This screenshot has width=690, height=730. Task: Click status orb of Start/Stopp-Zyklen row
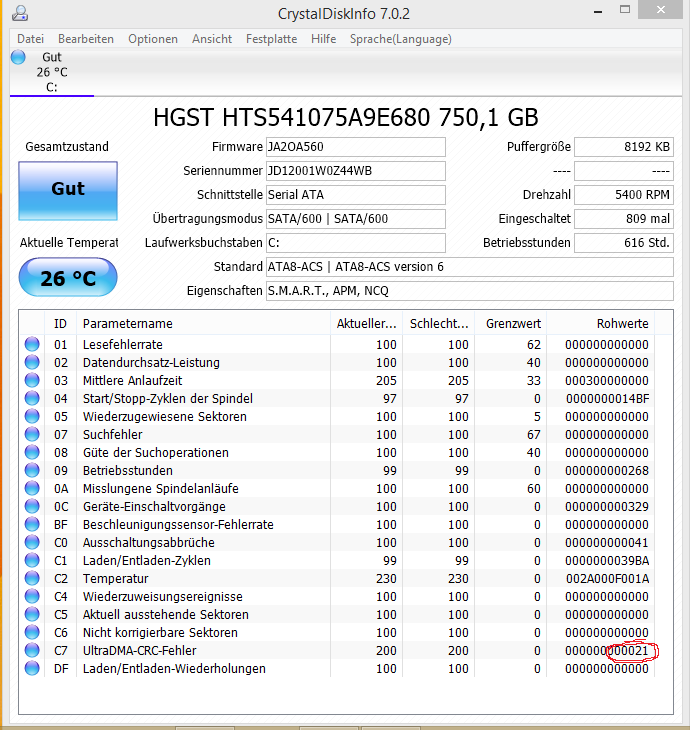pos(32,399)
